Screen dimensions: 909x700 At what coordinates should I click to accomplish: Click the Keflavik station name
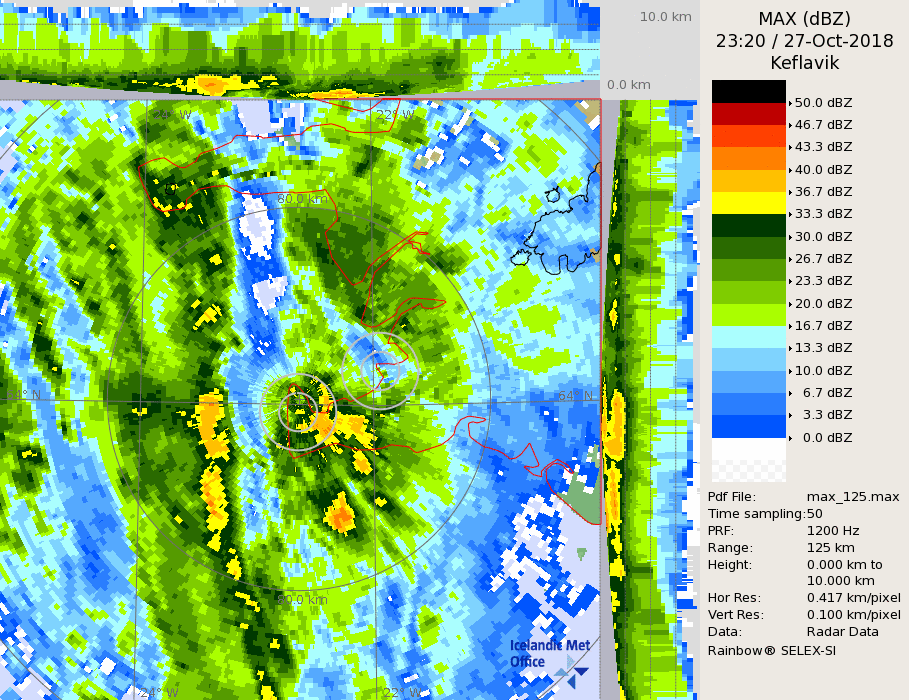(804, 63)
